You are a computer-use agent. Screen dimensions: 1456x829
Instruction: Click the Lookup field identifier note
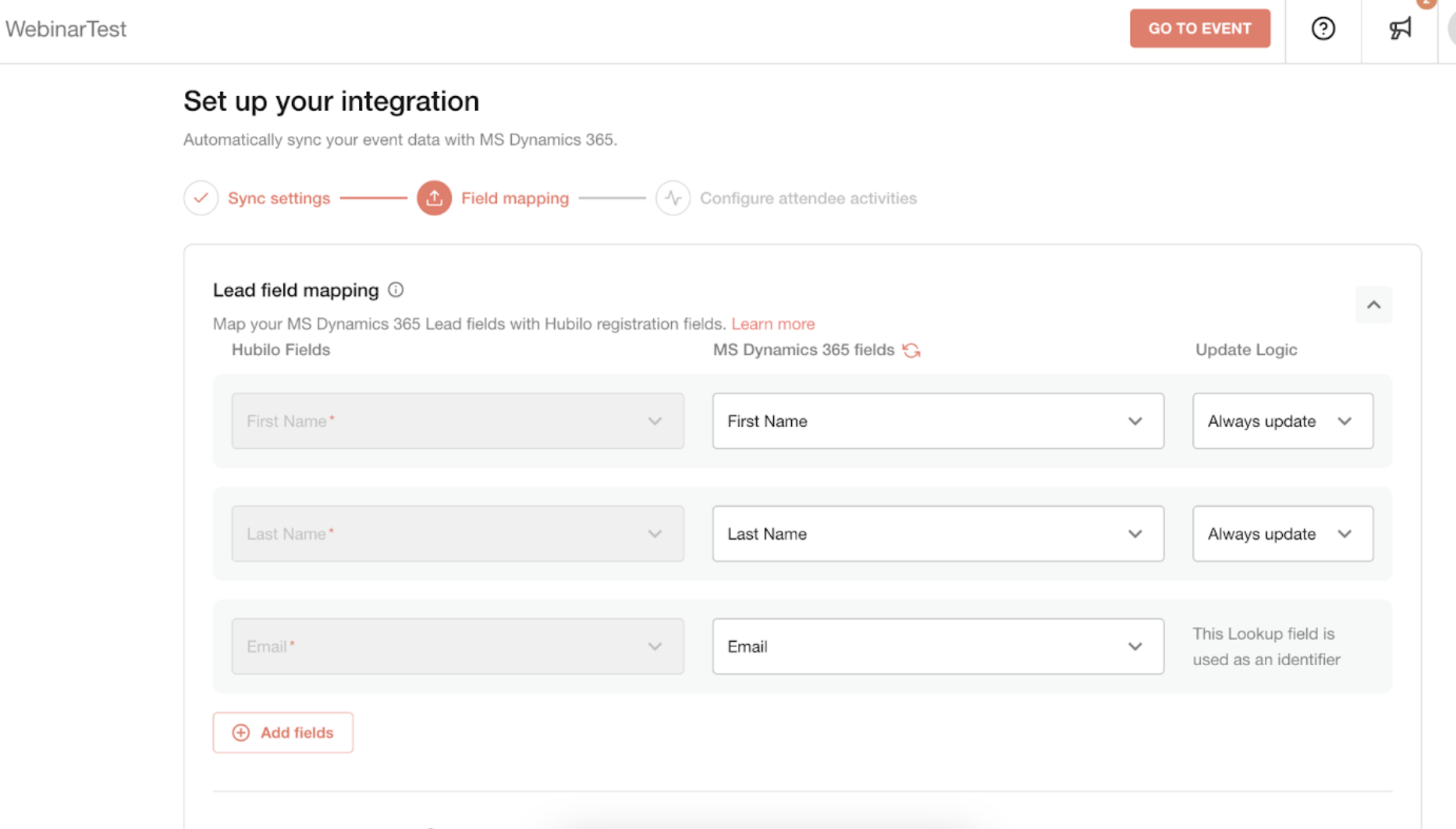(x=1266, y=646)
